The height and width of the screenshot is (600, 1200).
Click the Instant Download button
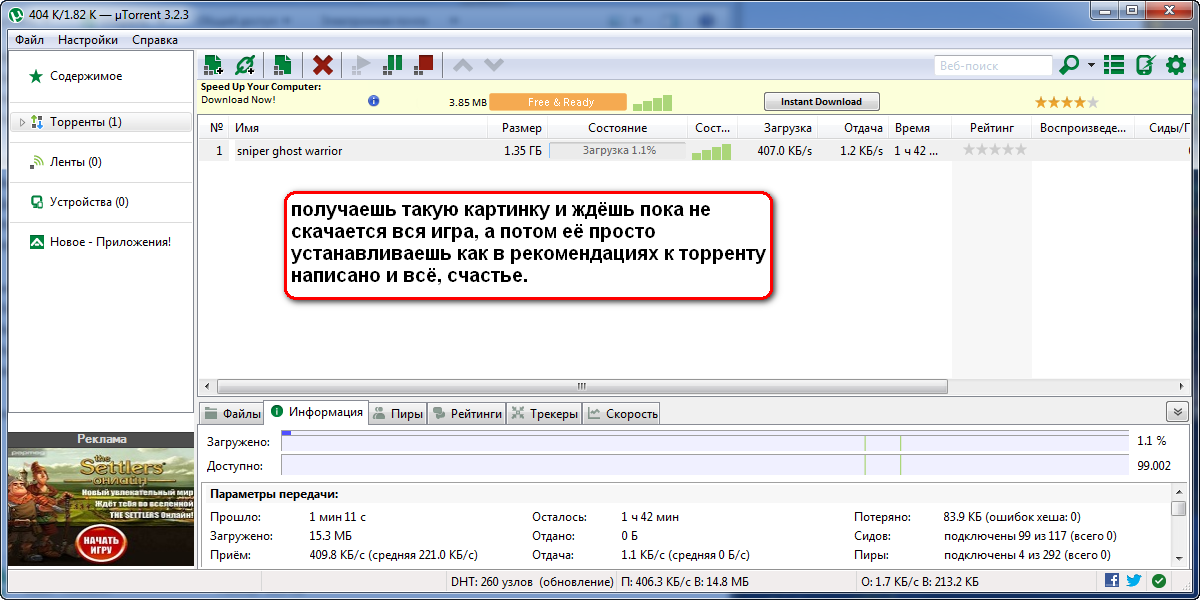(x=821, y=102)
